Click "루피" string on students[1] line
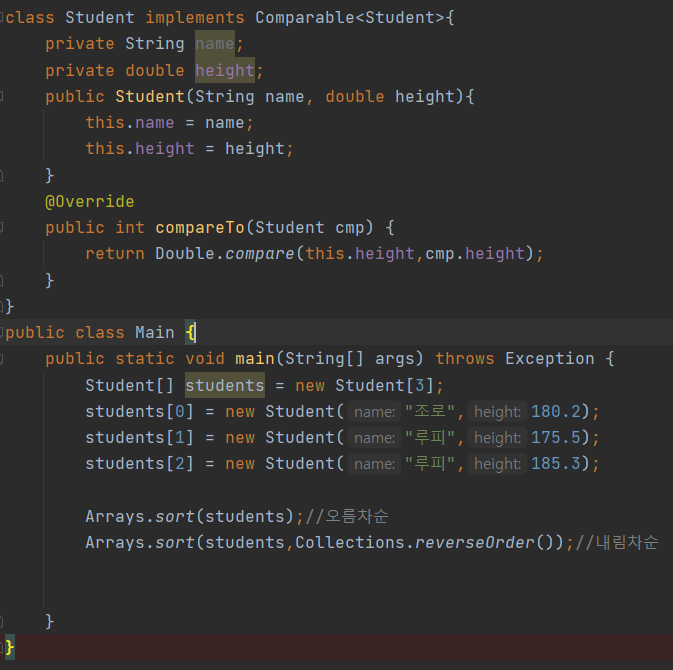This screenshot has width=673, height=670. (x=430, y=437)
